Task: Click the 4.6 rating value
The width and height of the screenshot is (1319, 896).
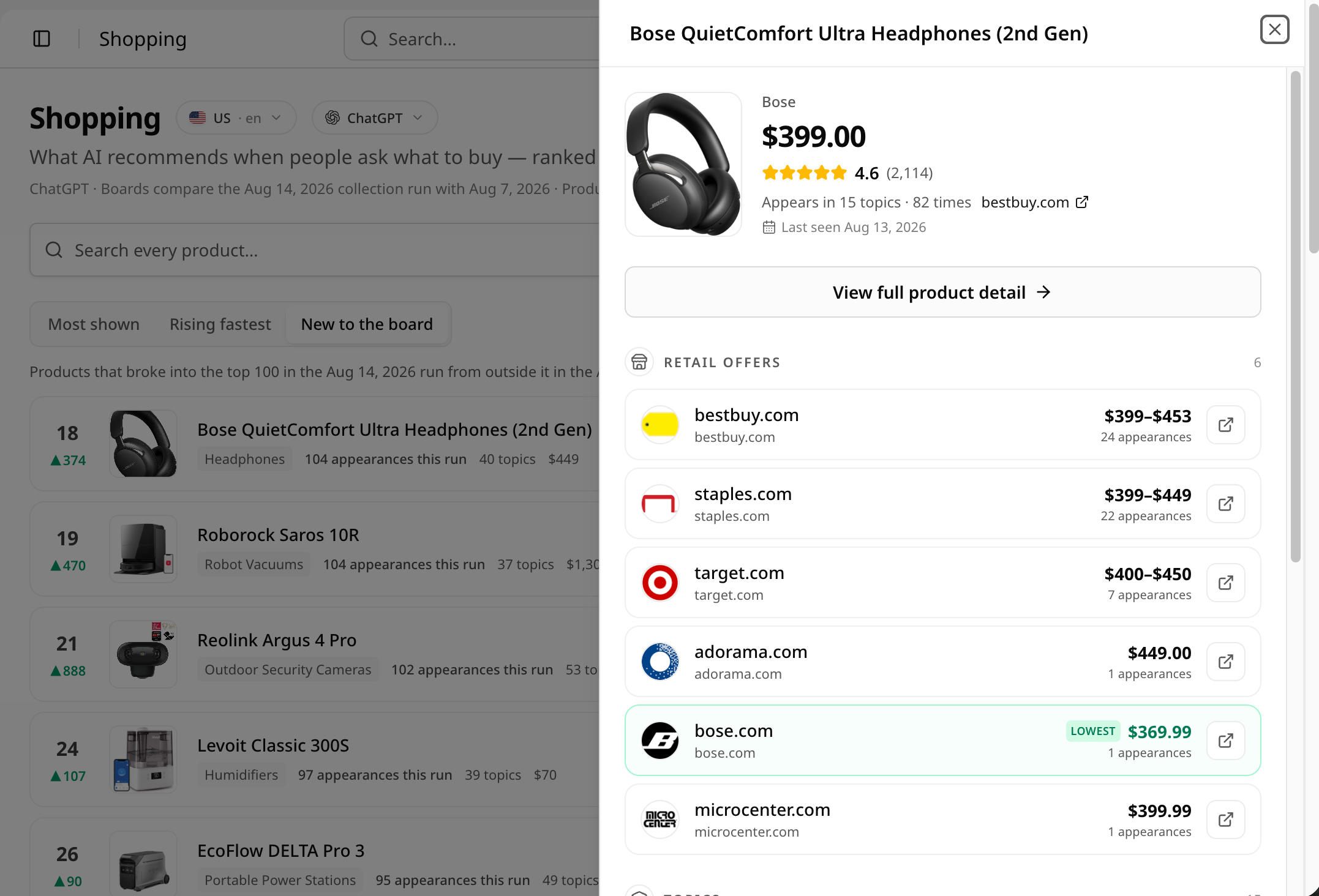Action: [866, 173]
